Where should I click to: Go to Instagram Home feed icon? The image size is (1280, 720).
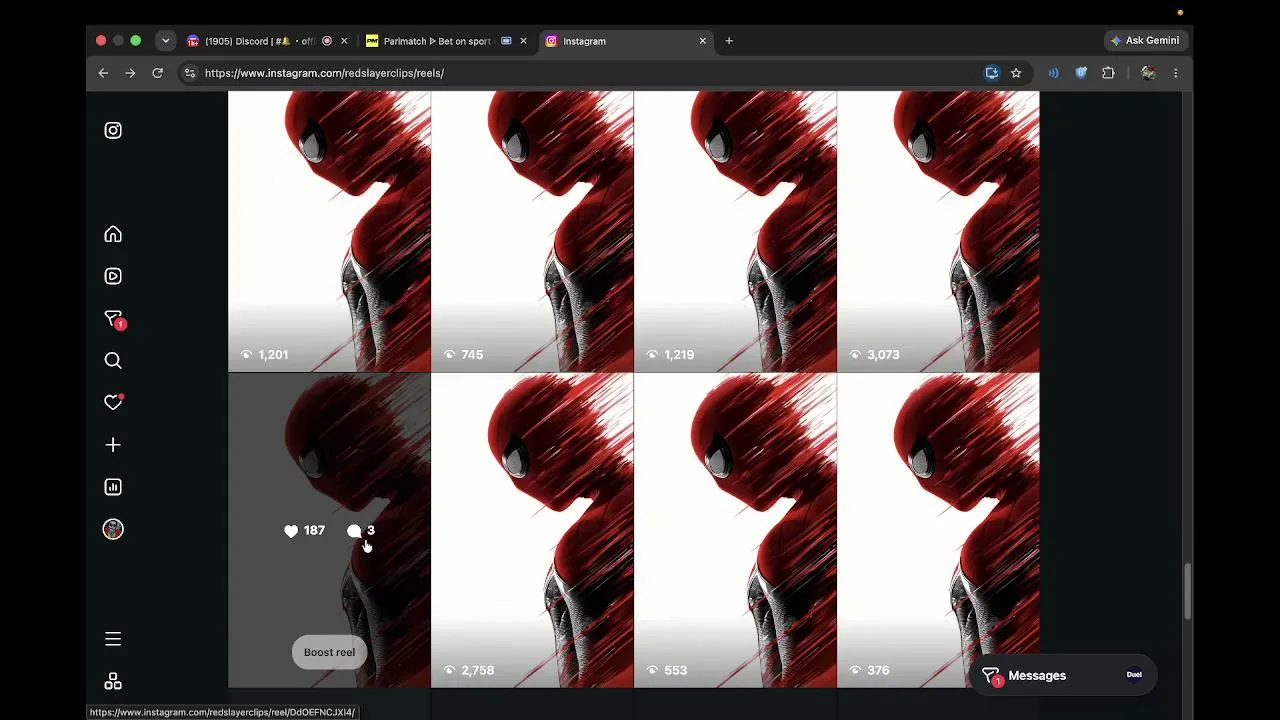113,234
